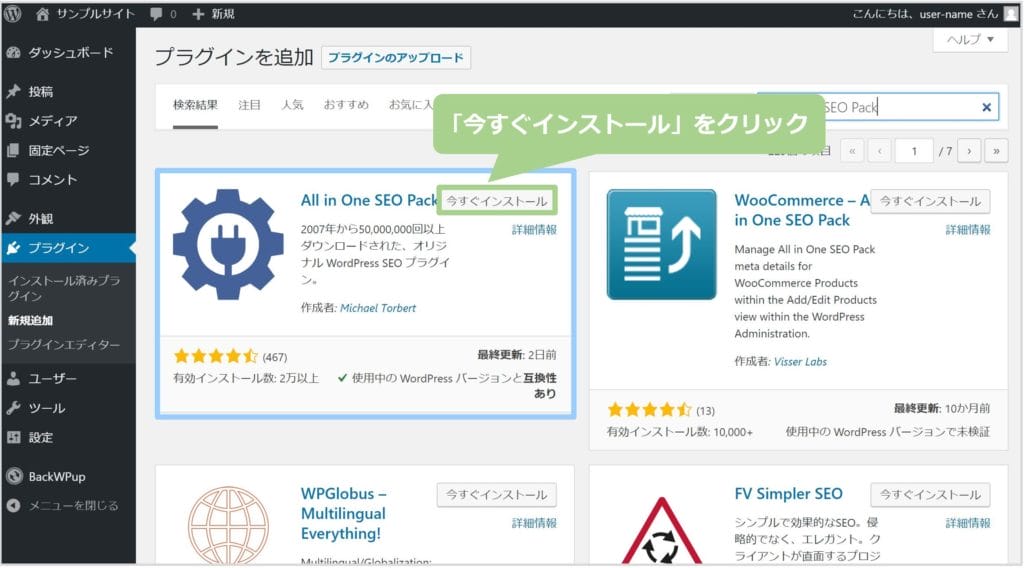Screen dimensions: 1024x568
Task: Open 設定 menu item
Action: [68, 437]
